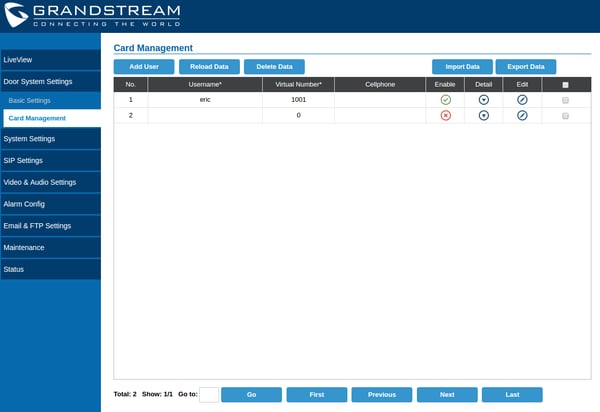Go to Previous page
Screen dimensions: 600x412
pos(382,395)
